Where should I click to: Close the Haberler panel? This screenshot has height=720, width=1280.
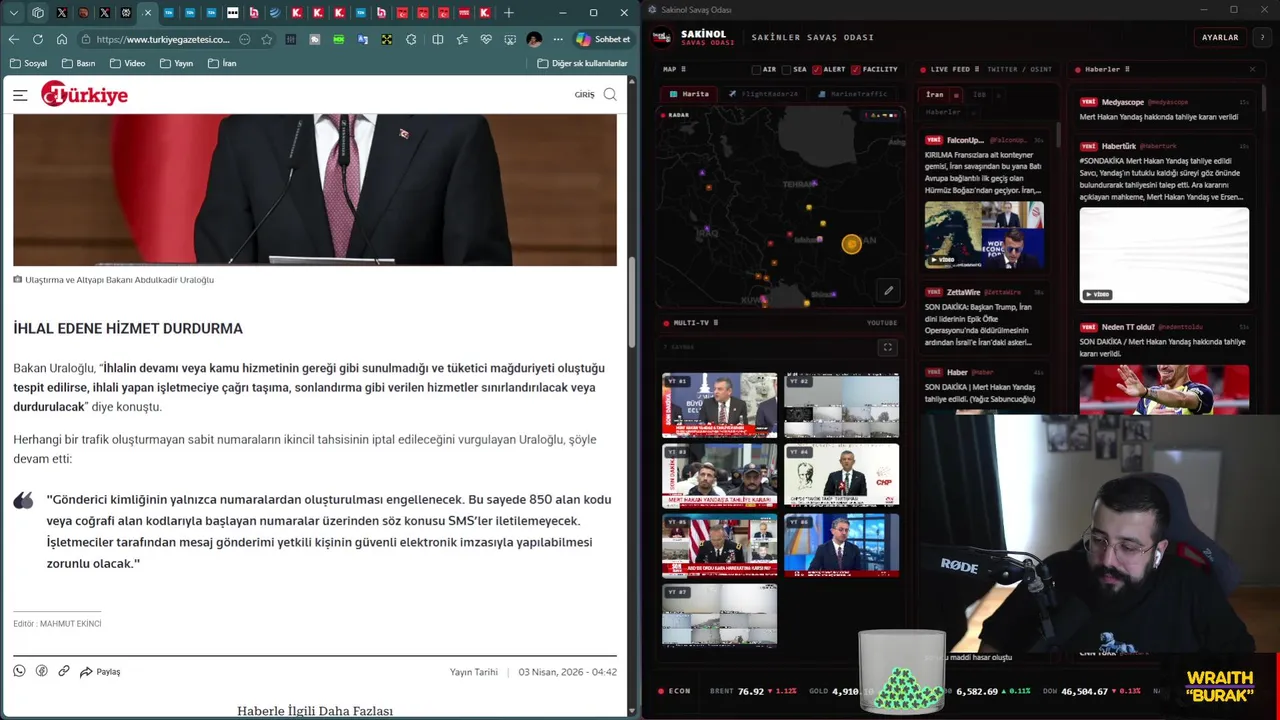(1252, 69)
